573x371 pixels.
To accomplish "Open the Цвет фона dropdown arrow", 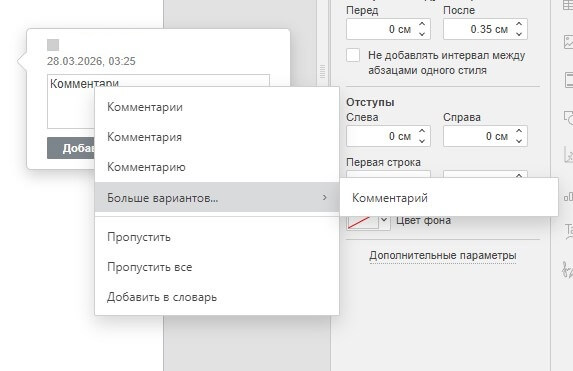I will pos(384,220).
